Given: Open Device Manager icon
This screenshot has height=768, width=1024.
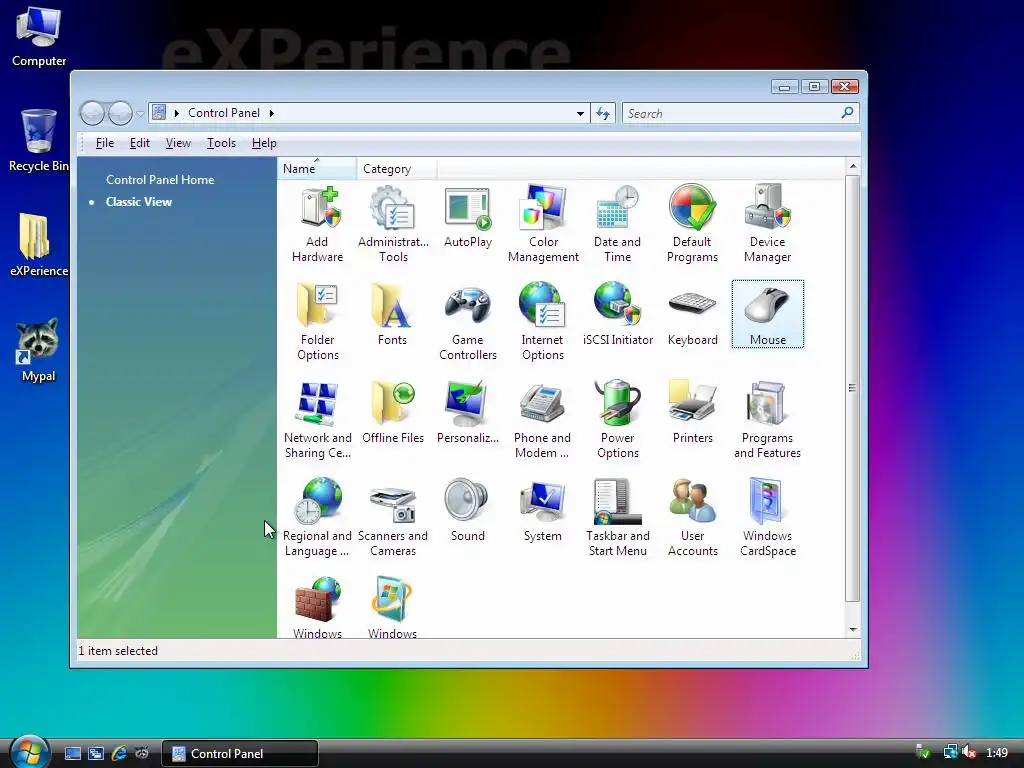Looking at the screenshot, I should point(767,224).
